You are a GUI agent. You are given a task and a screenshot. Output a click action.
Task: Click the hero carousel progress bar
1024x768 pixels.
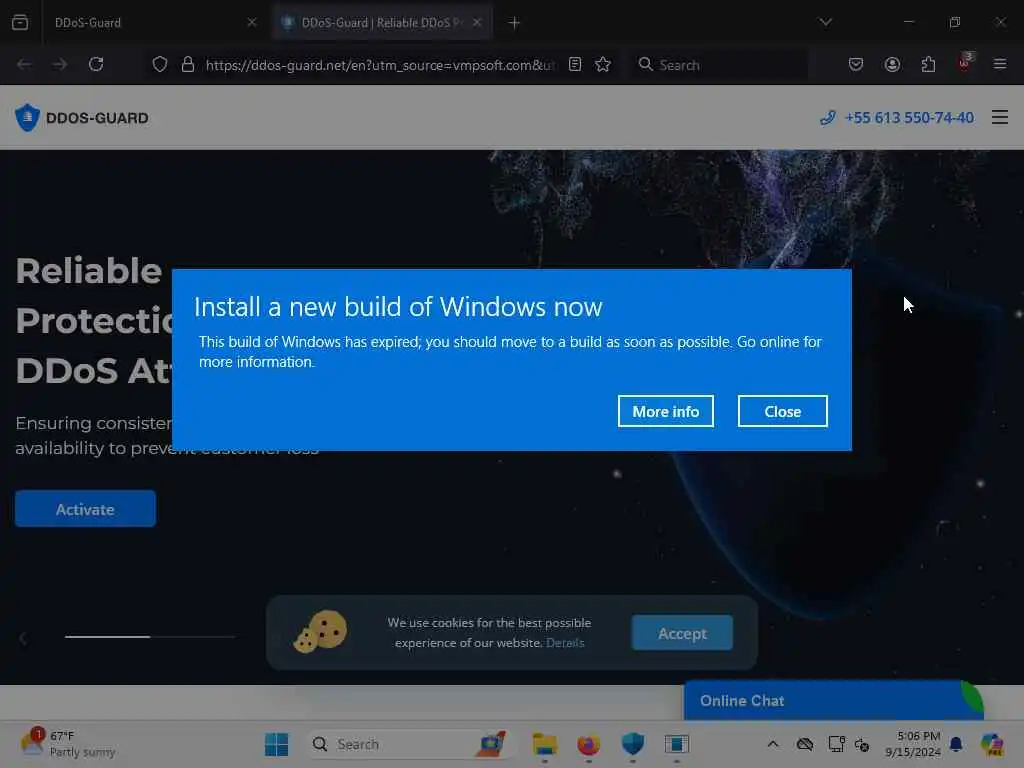(x=150, y=636)
